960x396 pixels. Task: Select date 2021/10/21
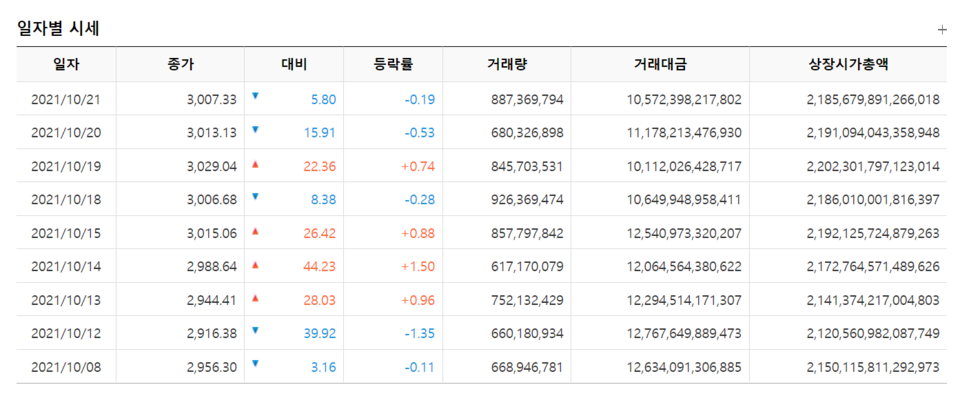(x=66, y=99)
